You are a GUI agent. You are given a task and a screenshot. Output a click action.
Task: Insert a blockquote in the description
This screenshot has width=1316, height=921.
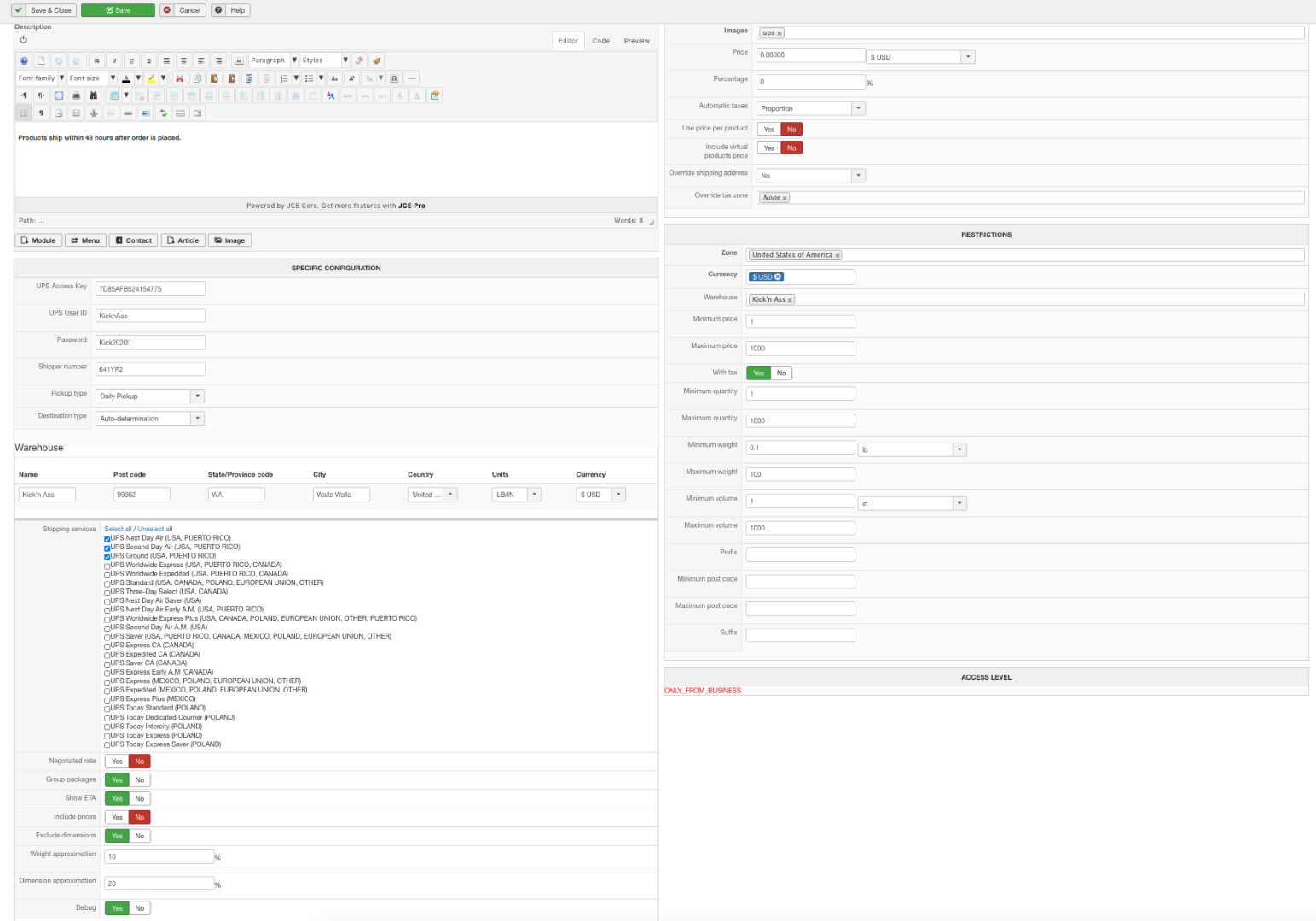pyautogui.click(x=239, y=61)
